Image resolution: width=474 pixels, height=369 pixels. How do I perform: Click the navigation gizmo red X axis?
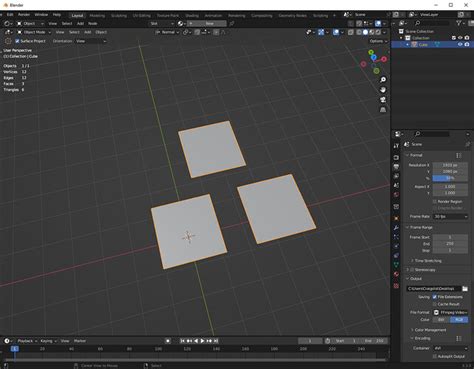click(384, 59)
